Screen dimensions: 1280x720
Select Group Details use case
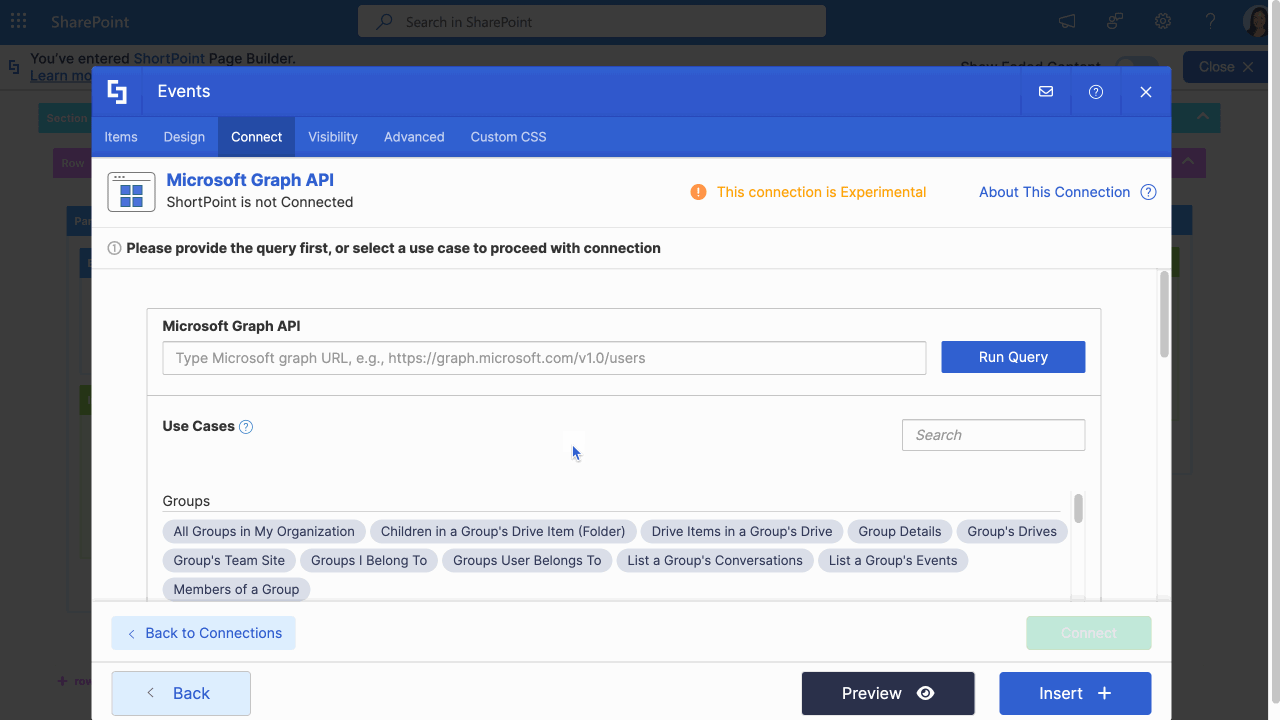click(x=900, y=531)
